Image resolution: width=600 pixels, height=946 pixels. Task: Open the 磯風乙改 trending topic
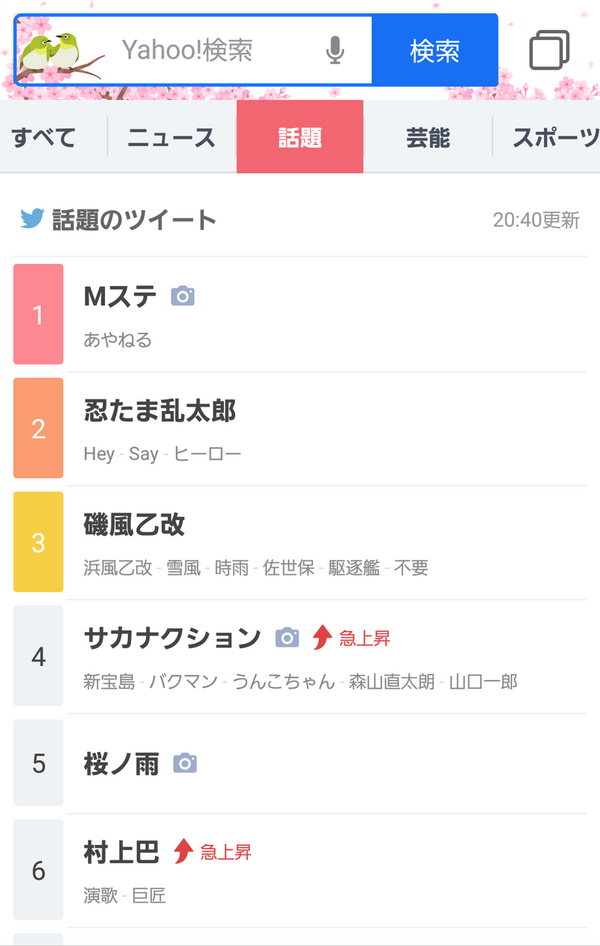coord(135,524)
